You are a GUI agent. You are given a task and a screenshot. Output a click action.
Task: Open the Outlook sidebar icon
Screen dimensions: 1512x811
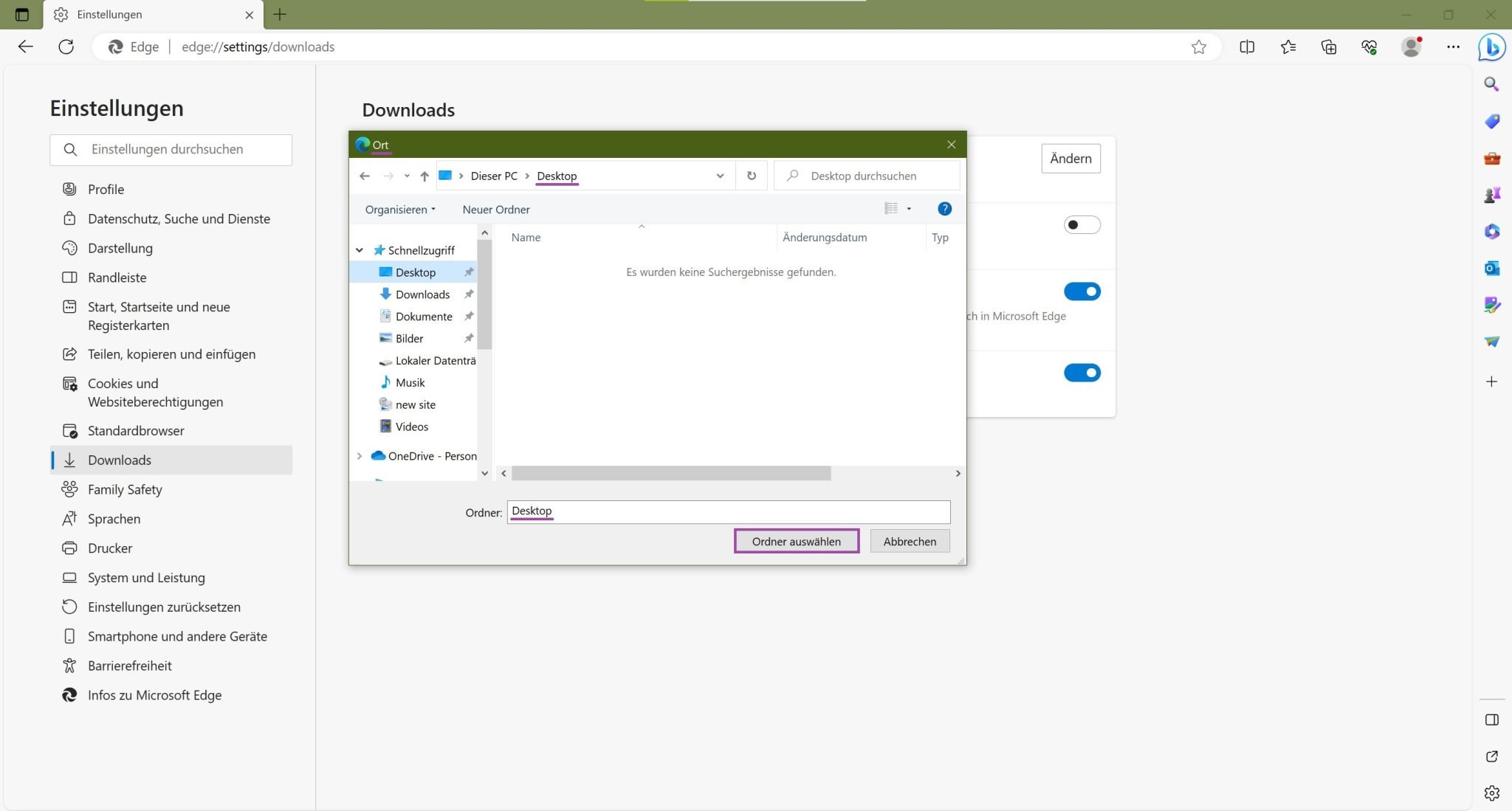1491,269
